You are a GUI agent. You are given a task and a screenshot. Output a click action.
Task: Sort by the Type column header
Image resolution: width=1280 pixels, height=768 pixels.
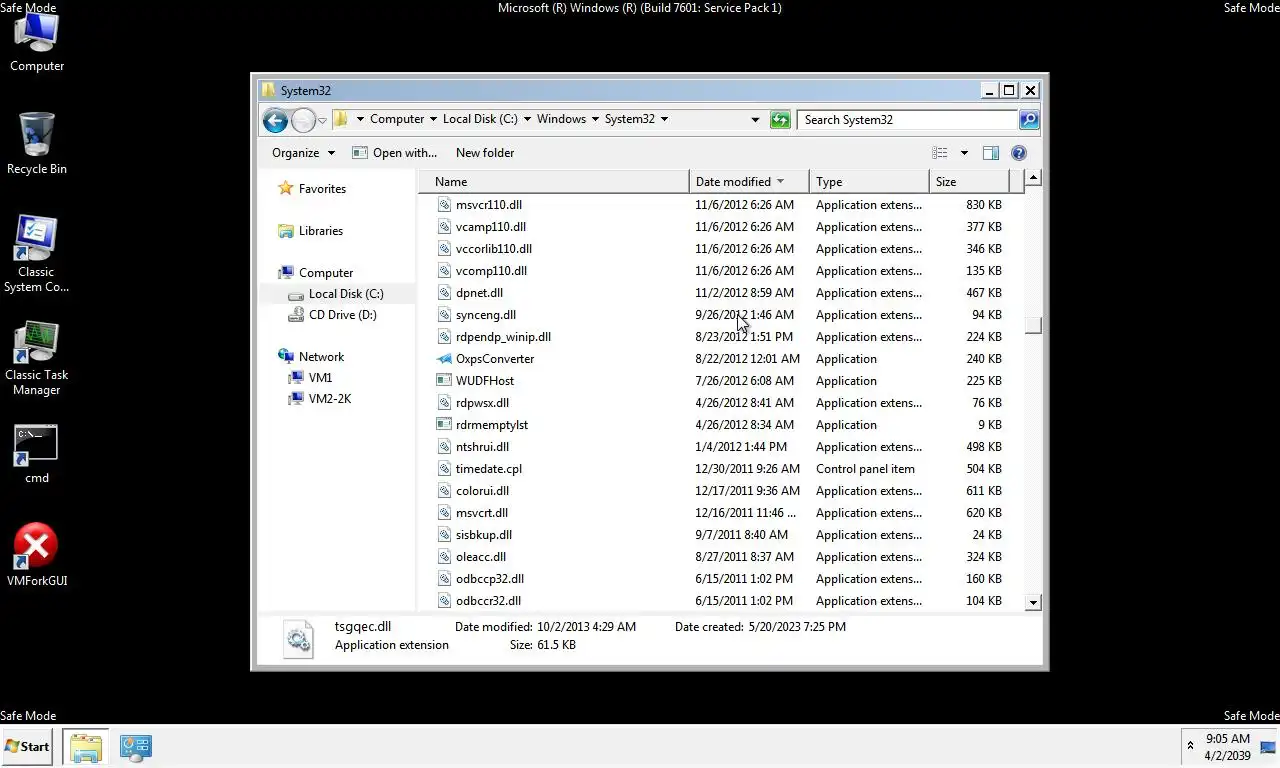coord(869,182)
